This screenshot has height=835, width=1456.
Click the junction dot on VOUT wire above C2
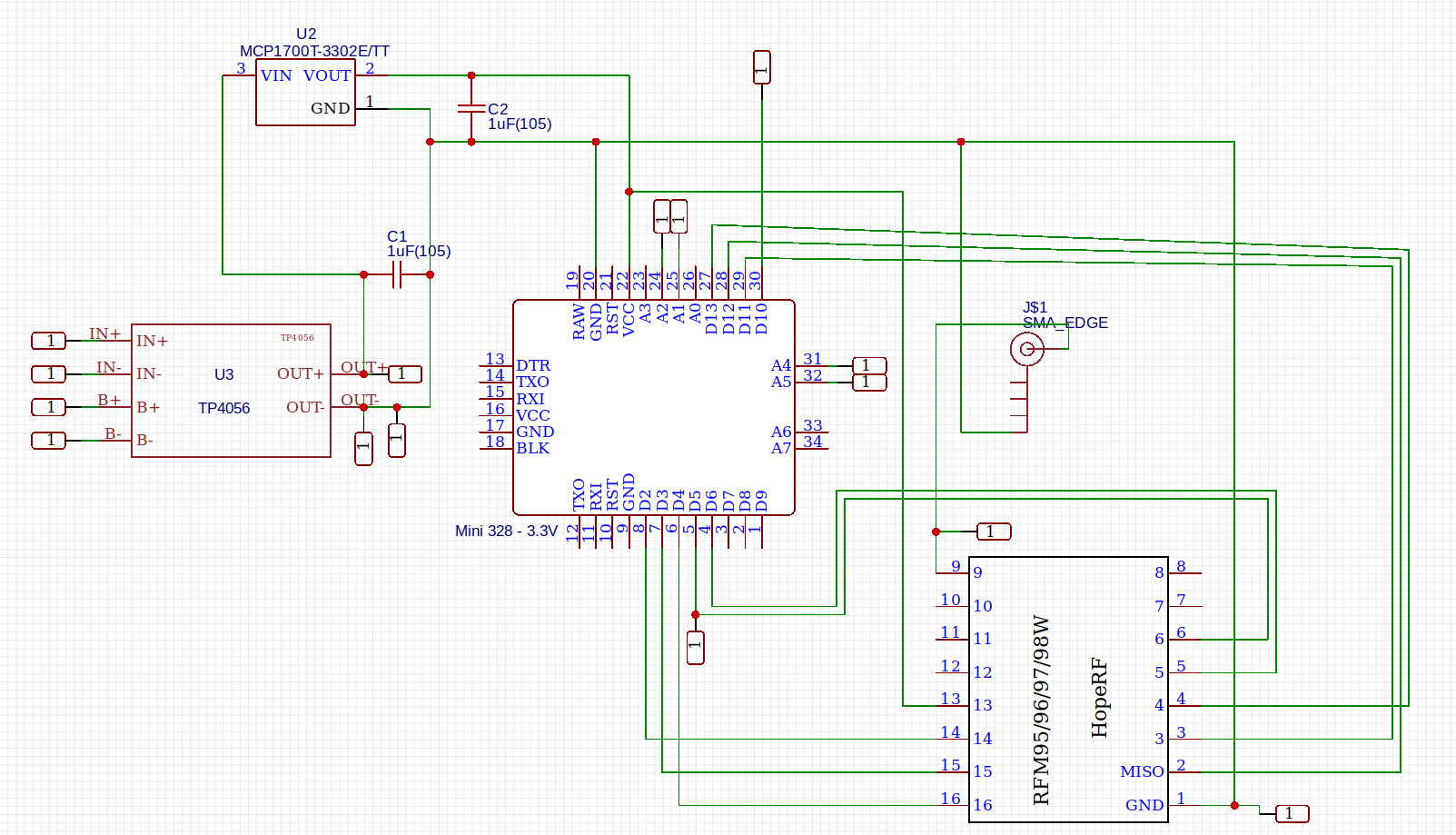471,75
